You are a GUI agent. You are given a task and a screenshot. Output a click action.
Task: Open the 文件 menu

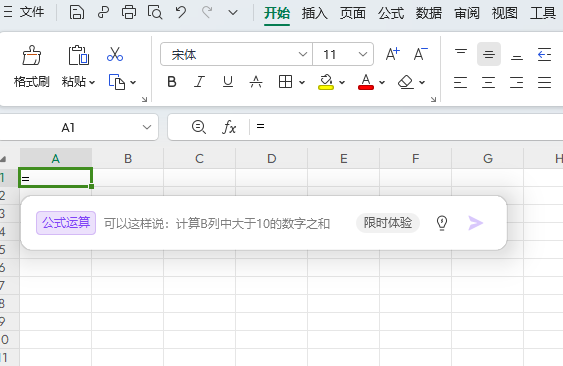[32, 13]
